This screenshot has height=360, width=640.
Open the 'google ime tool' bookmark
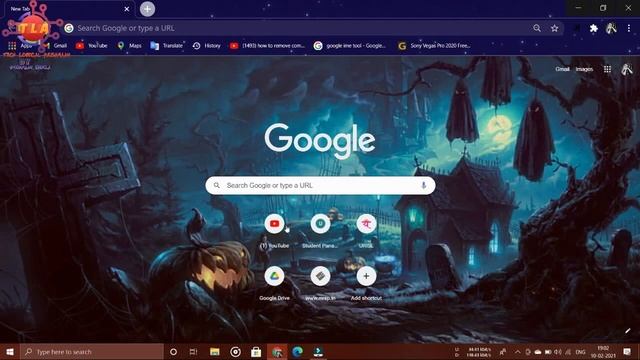click(x=350, y=46)
